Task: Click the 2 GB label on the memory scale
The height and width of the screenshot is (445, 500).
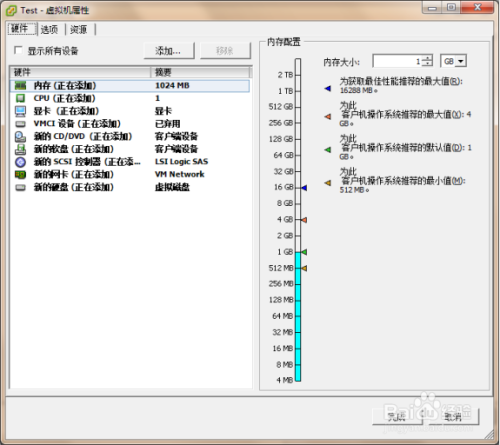Action: click(x=285, y=236)
